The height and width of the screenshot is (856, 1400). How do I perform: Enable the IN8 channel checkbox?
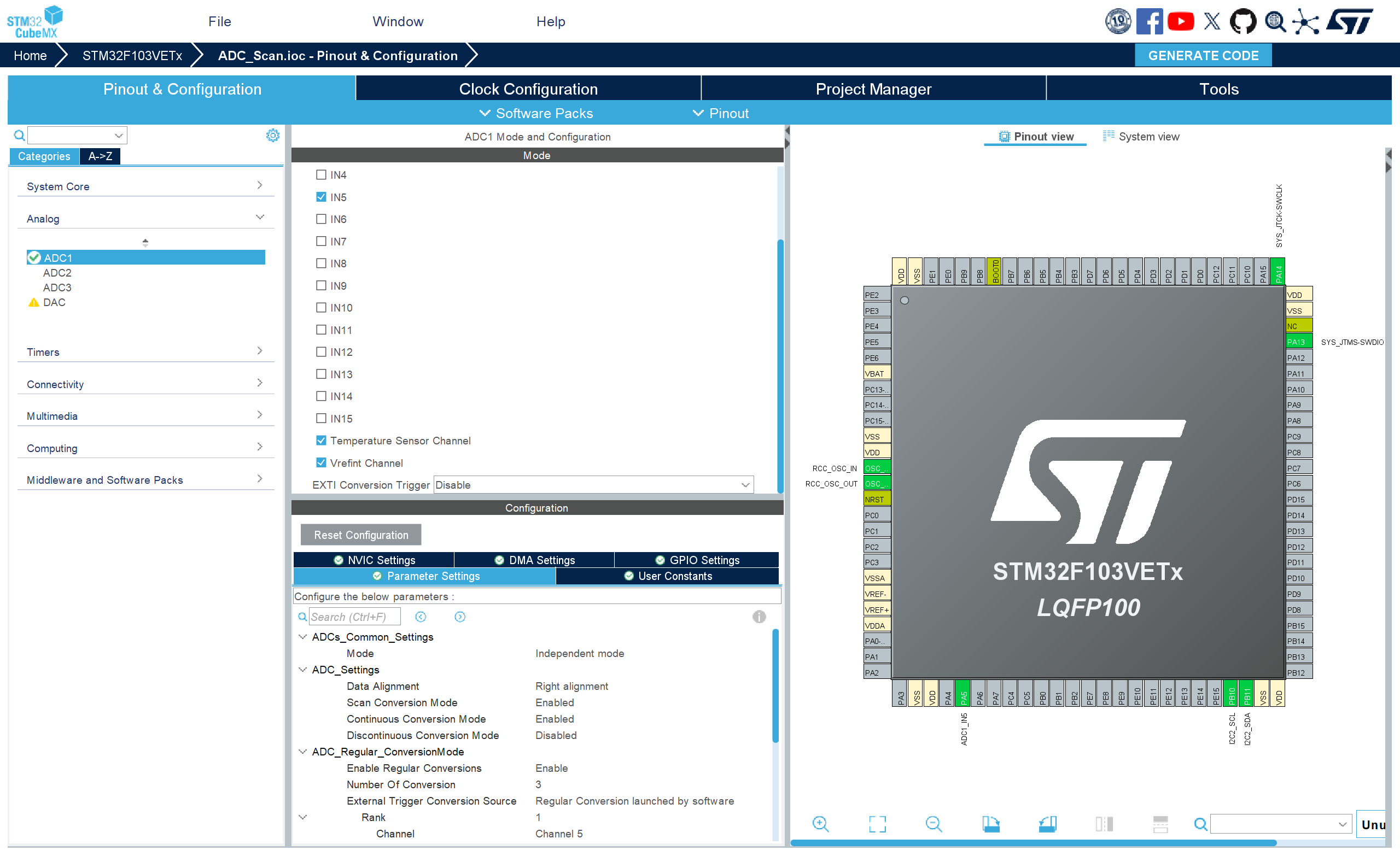point(321,263)
